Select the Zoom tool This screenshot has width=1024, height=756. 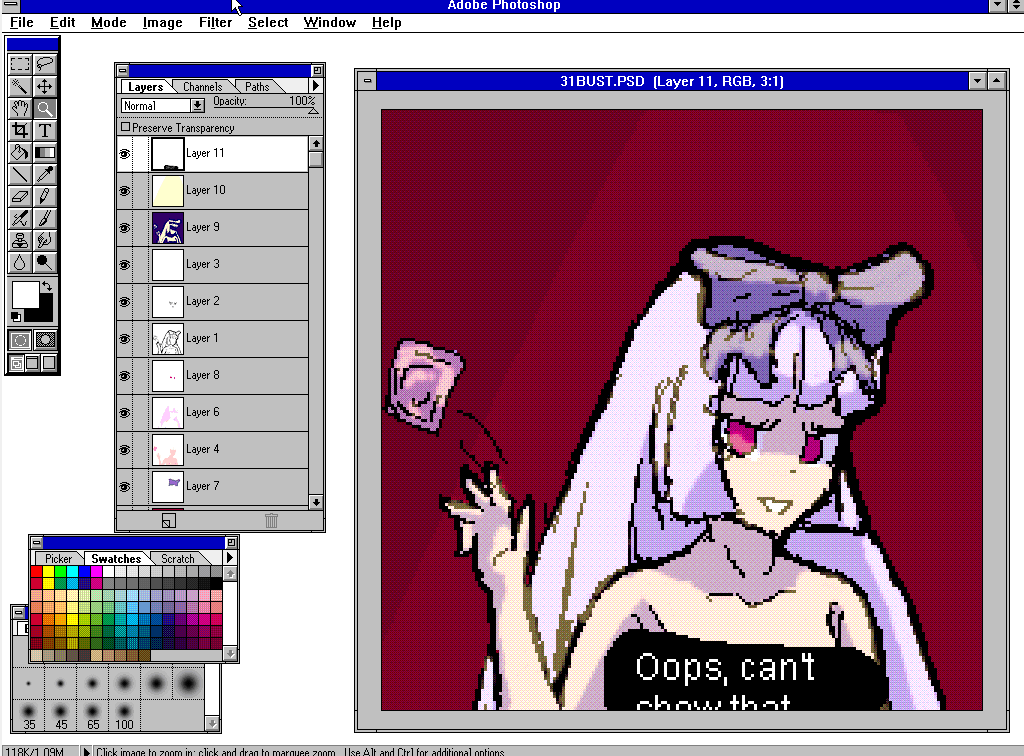click(44, 108)
